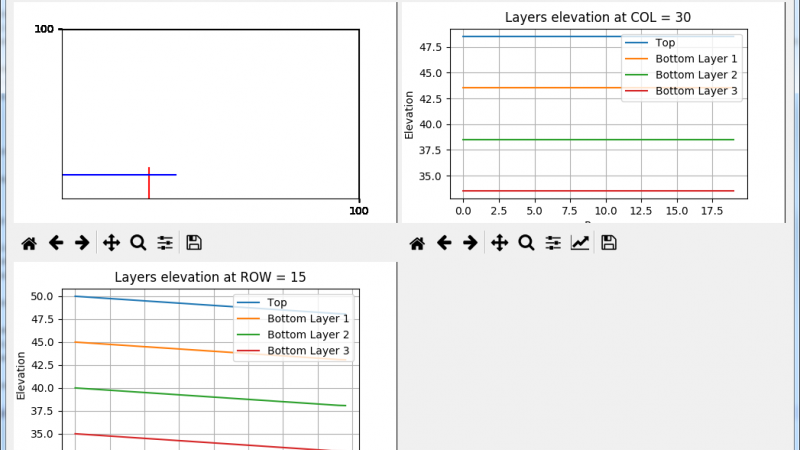Image resolution: width=800 pixels, height=450 pixels.
Task: Activate Zoom magnifier in right toolbar
Action: pyautogui.click(x=527, y=243)
